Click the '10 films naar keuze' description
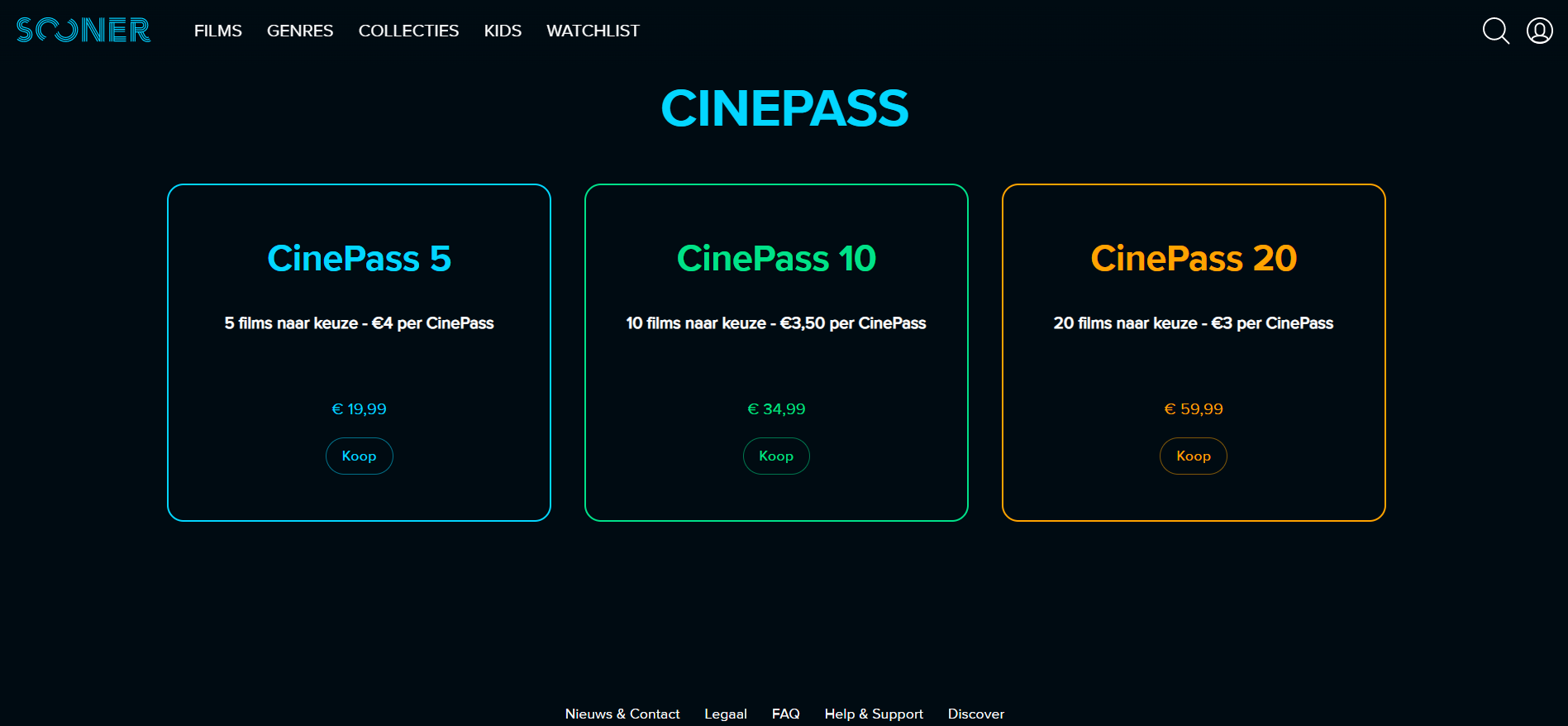Viewport: 1568px width, 726px height. 776,323
